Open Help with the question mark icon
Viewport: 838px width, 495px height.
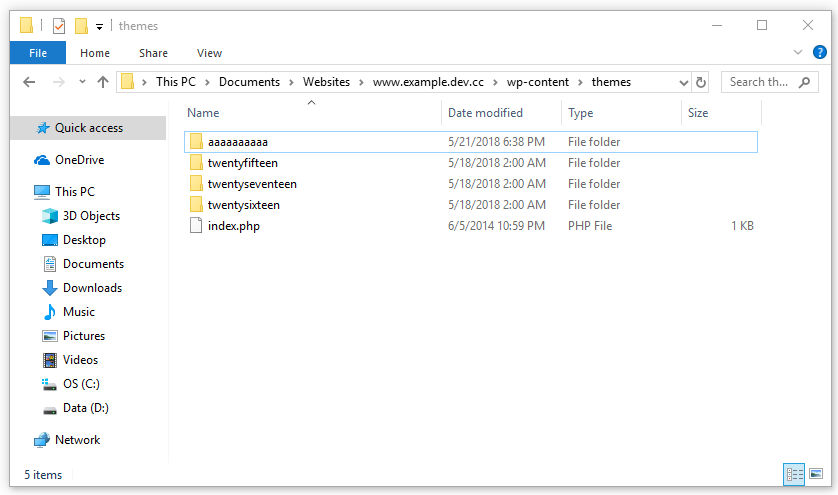pos(819,52)
